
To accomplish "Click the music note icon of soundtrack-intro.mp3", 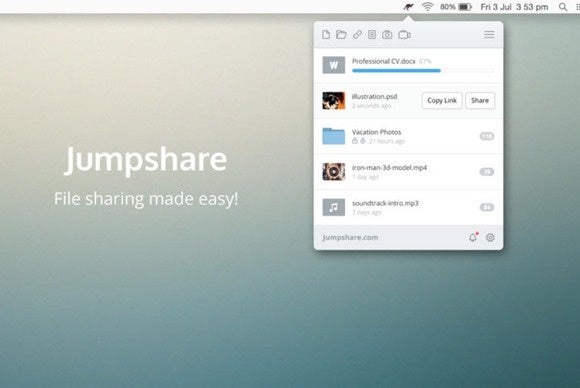I will 333,207.
